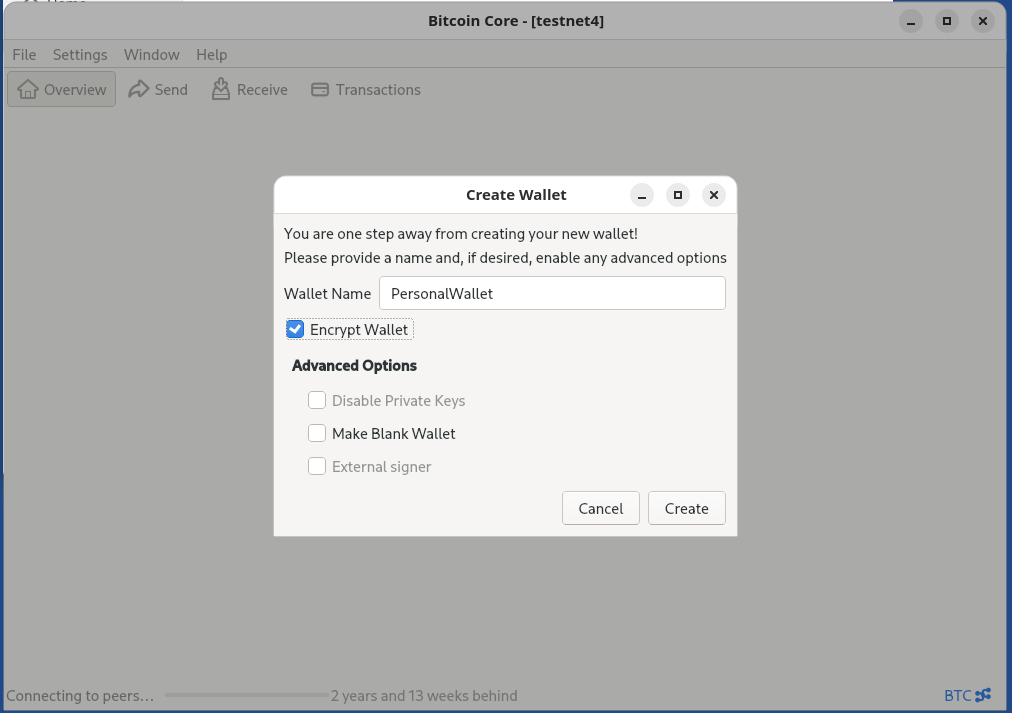Viewport: 1012px width, 713px height.
Task: Minimize the Create Wallet dialog
Action: [642, 195]
